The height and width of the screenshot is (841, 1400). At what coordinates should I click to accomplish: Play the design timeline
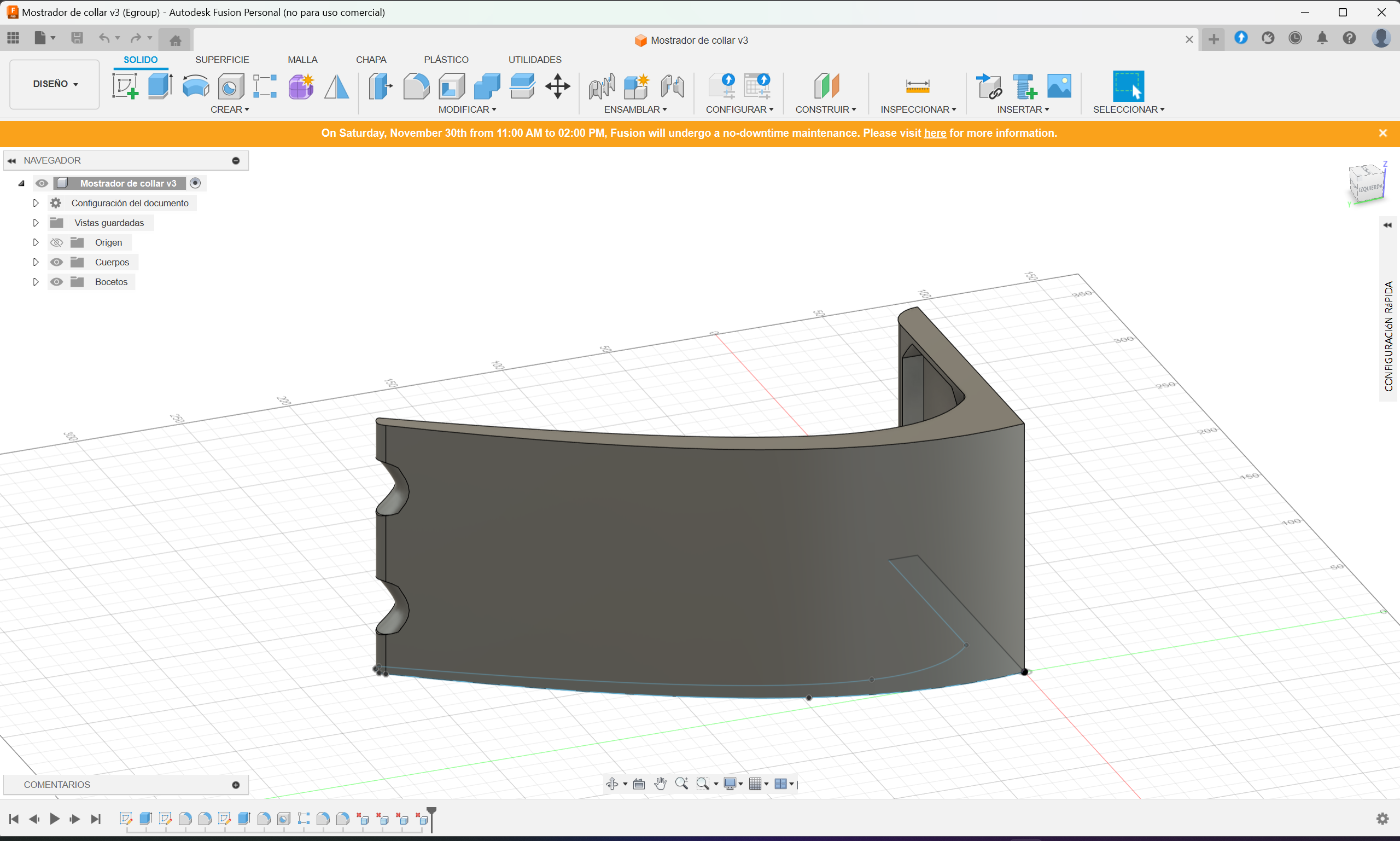[x=54, y=819]
